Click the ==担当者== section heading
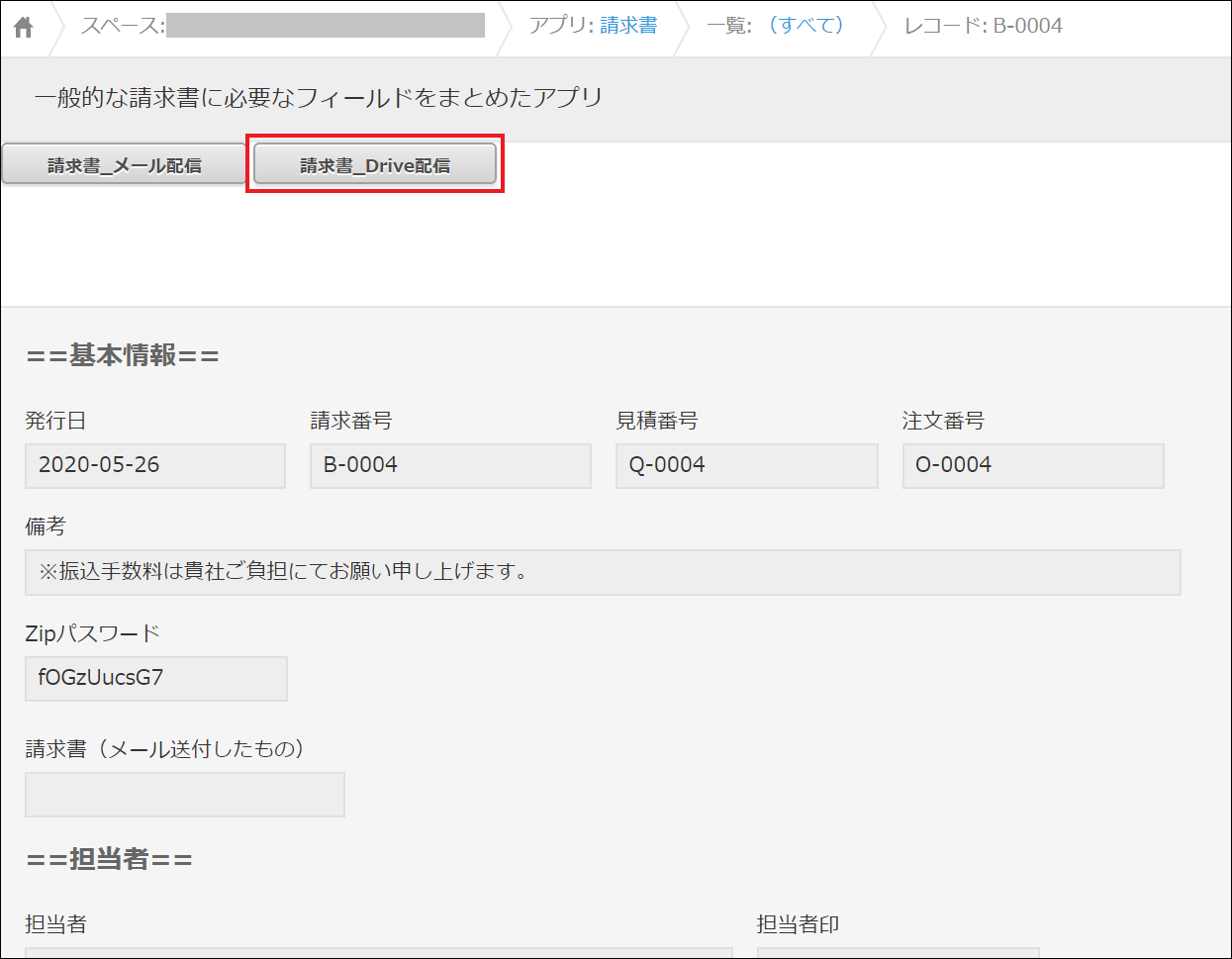1232x959 pixels. coord(110,859)
